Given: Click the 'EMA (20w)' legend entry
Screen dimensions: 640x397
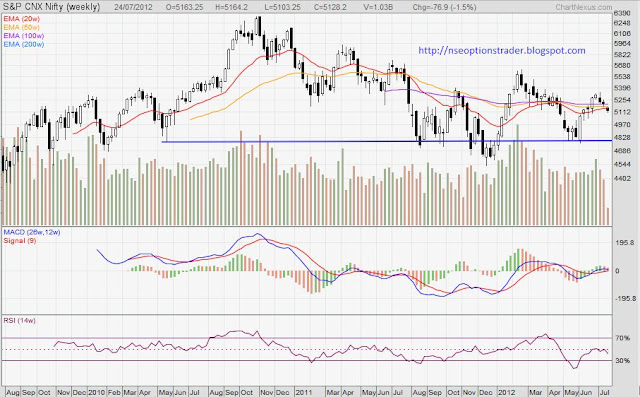Looking at the screenshot, I should coord(22,19).
